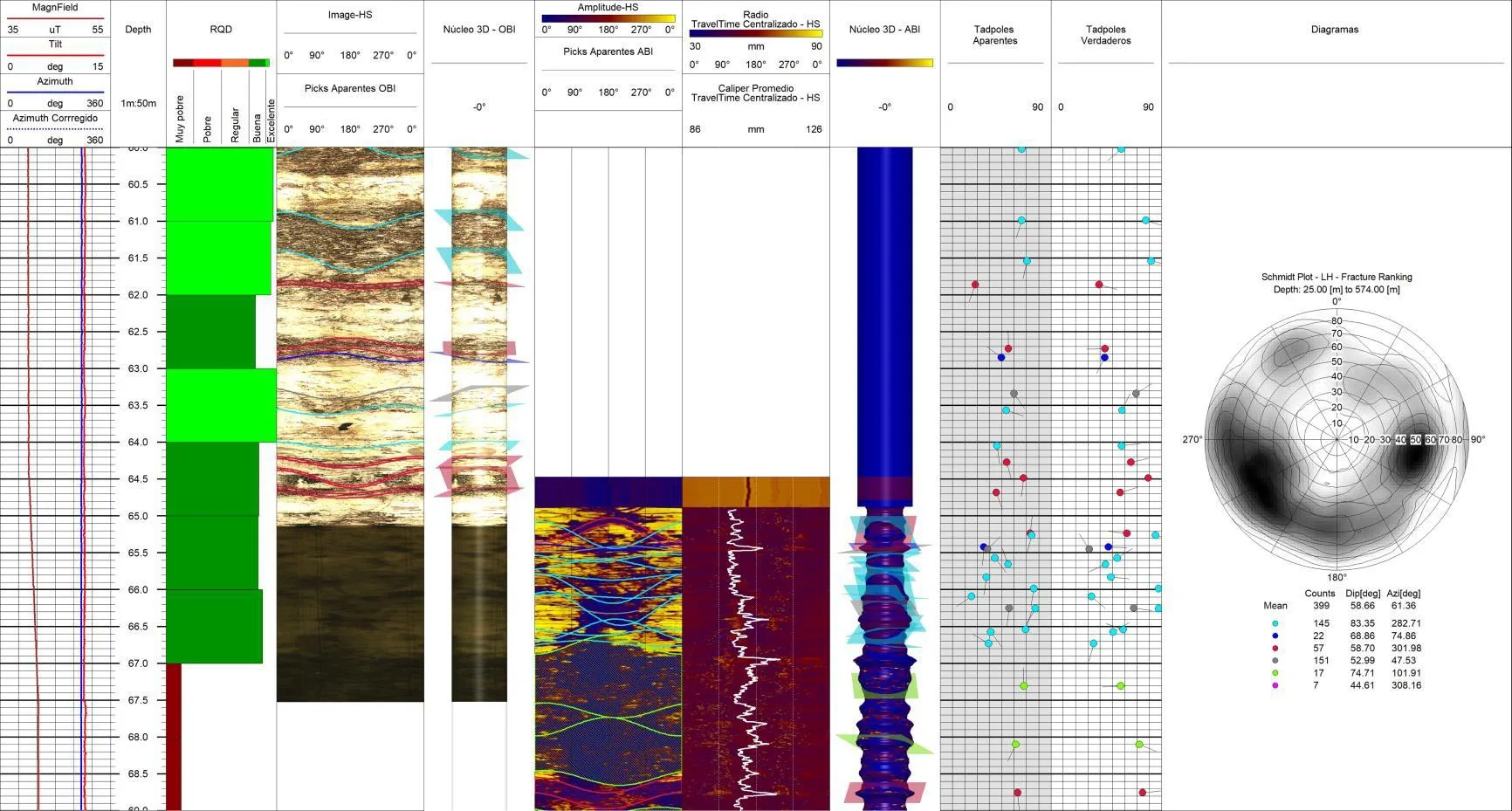Select the 67.0 depth label
1512x811 pixels.
coord(138,663)
